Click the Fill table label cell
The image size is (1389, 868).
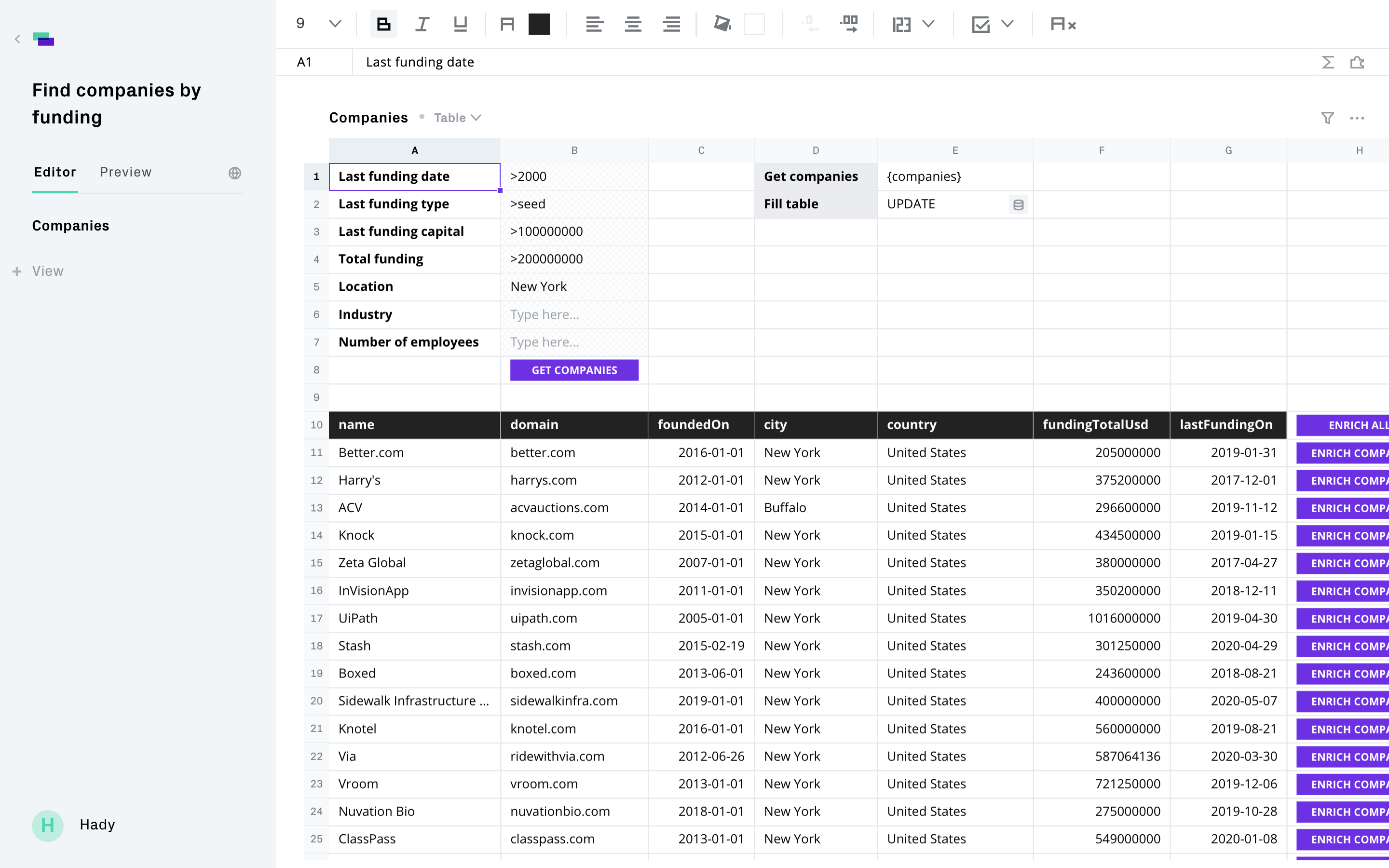(x=816, y=204)
